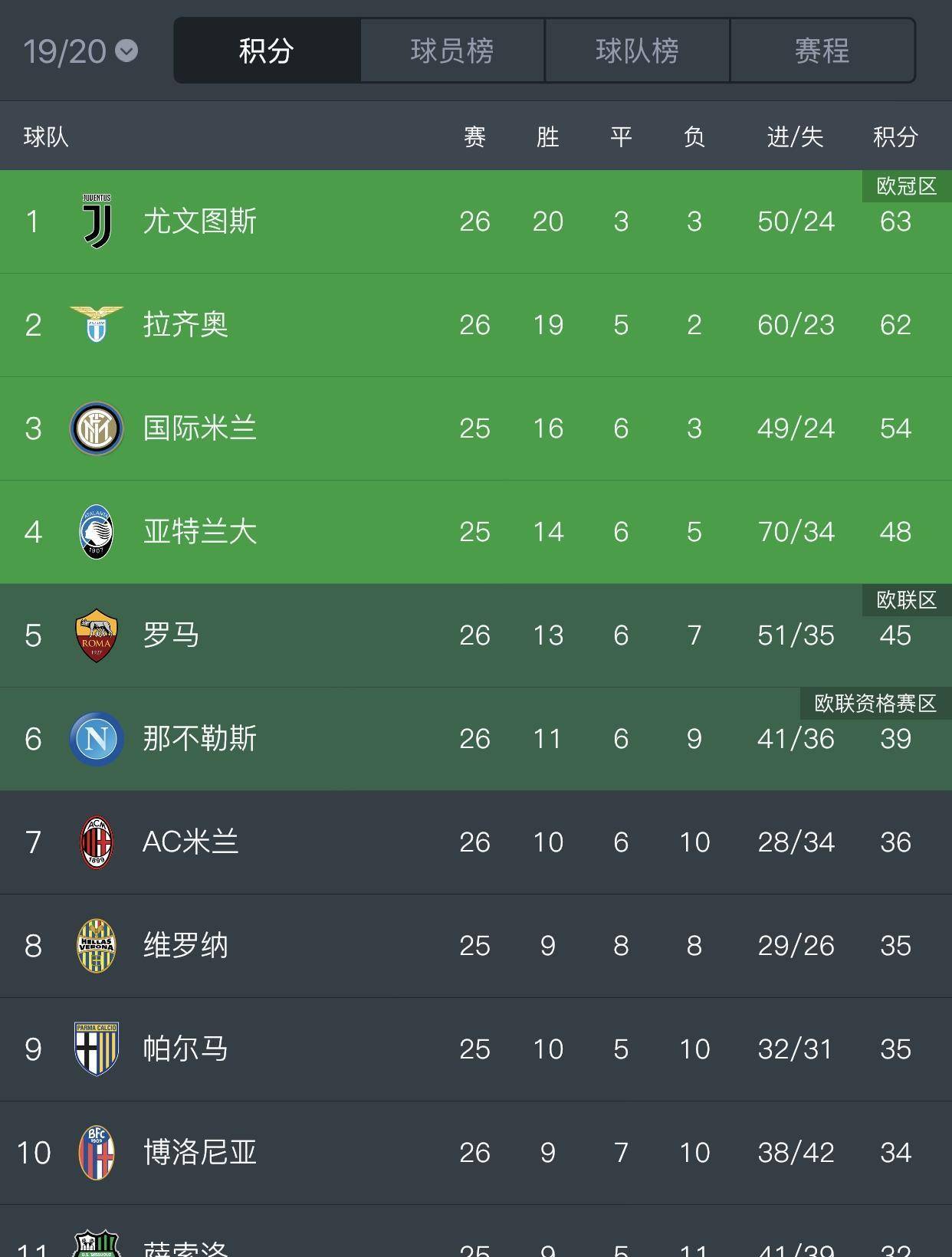
Task: Switch to the 球队榜 tab
Action: click(x=637, y=51)
